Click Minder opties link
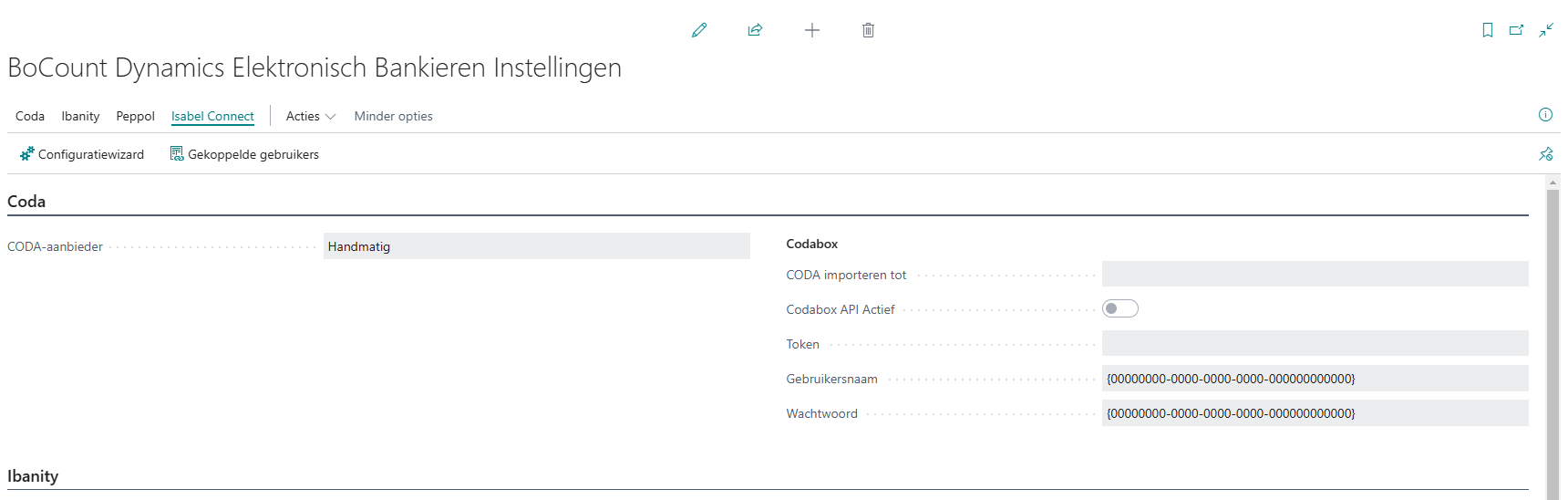This screenshot has width=1568, height=500. (393, 116)
